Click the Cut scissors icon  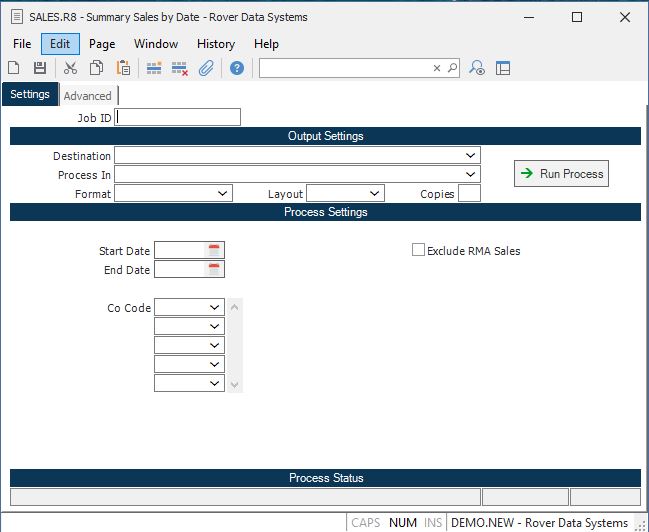70,68
